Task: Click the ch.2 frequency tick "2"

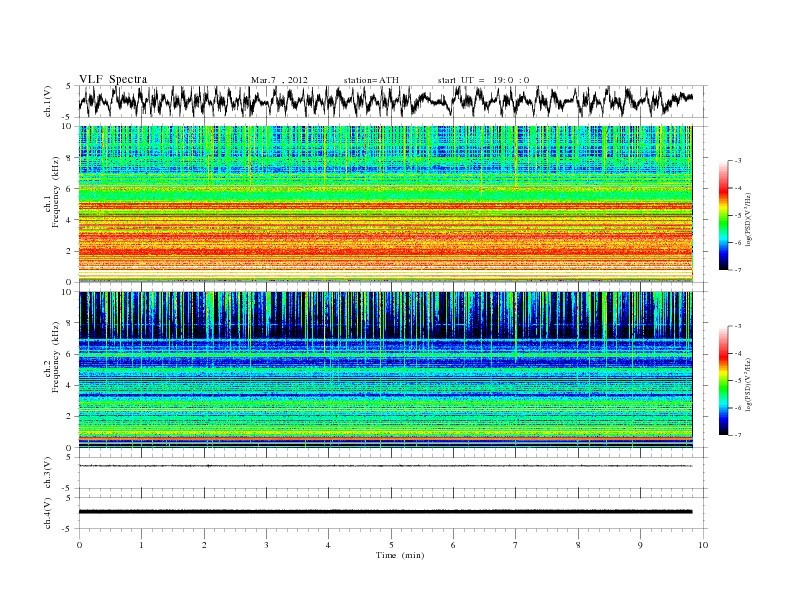Action: 70,416
